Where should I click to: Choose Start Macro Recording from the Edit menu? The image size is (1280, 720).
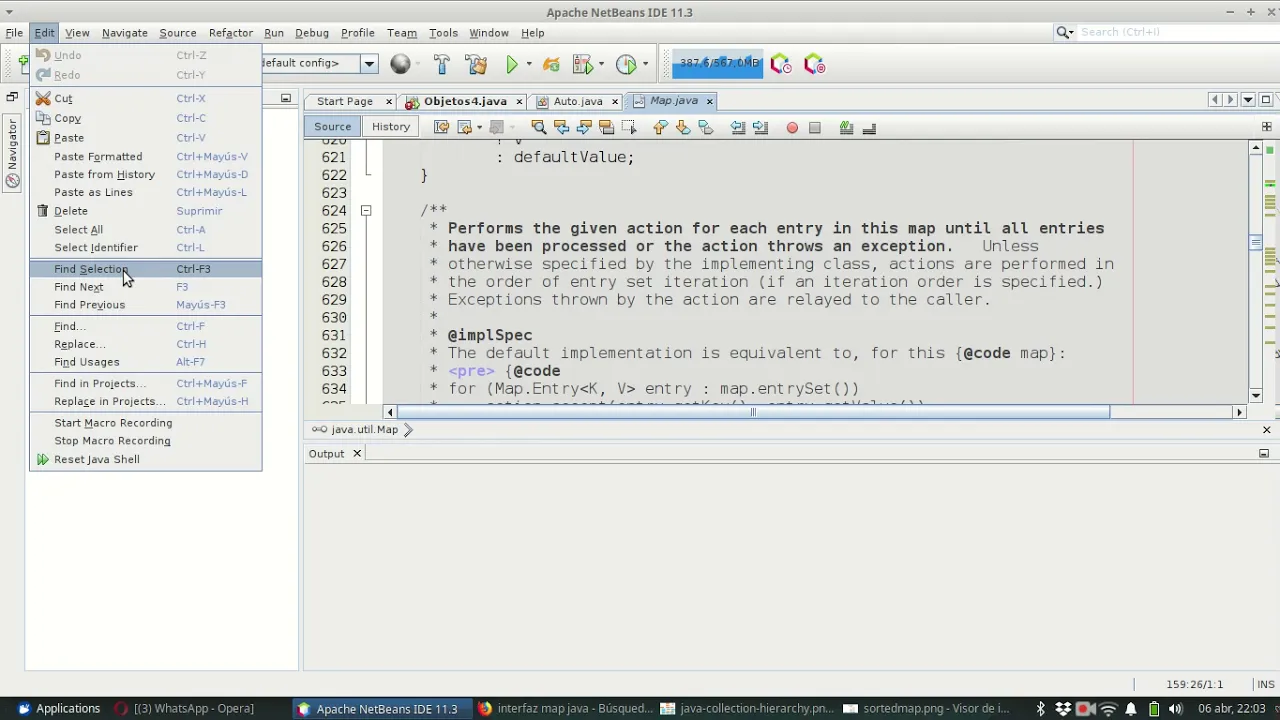(146, 423)
